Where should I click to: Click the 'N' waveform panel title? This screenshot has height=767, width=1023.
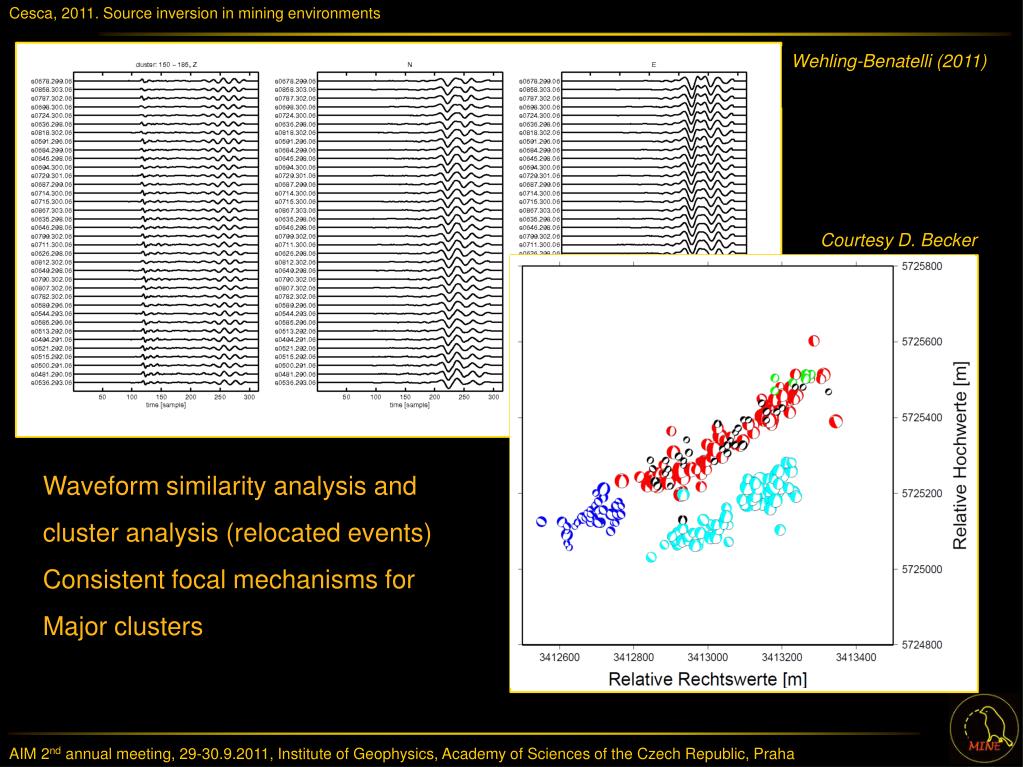410,65
